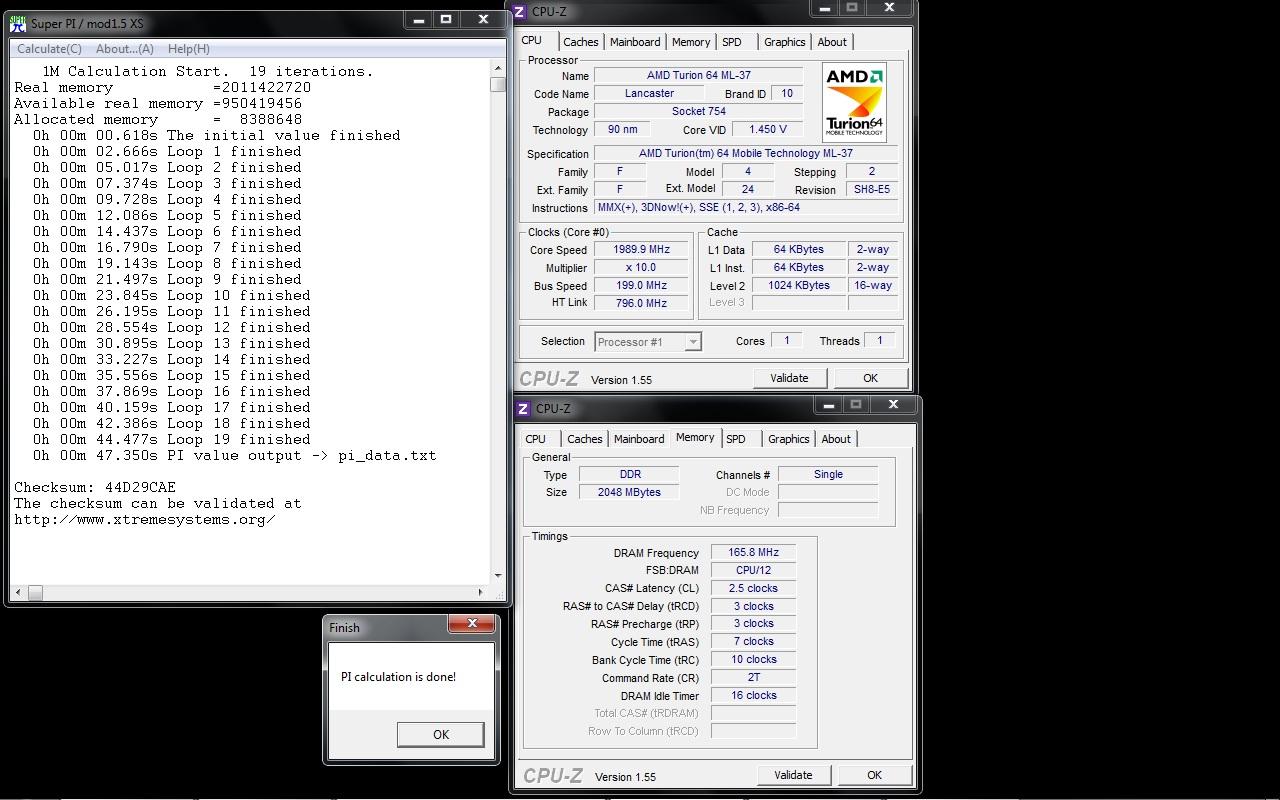1280x800 pixels.
Task: Switch to SPD tab in lower CPU-Z
Action: [736, 439]
